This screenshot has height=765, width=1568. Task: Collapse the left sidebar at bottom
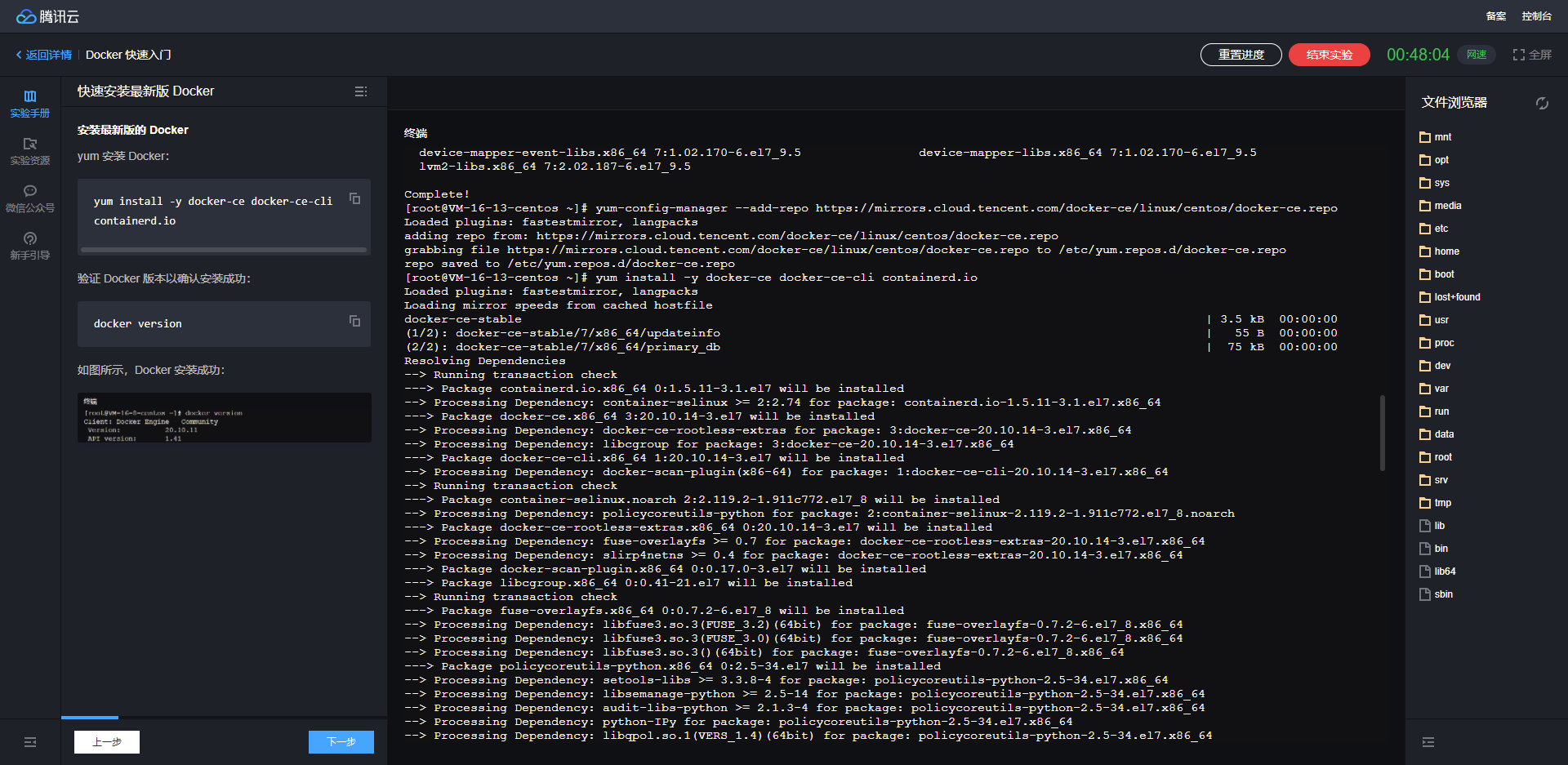click(x=30, y=742)
